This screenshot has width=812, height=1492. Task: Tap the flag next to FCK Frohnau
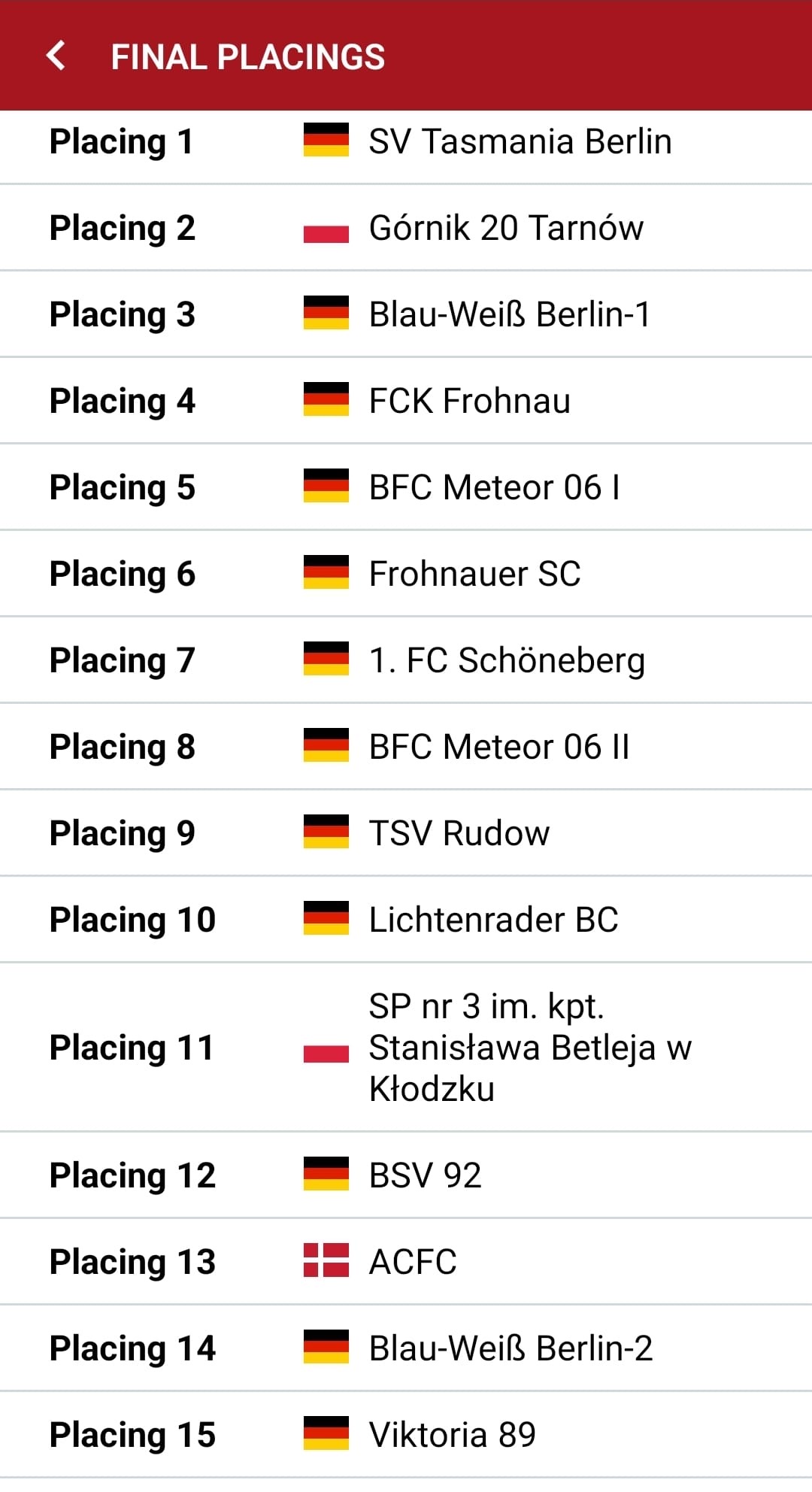pyautogui.click(x=326, y=400)
